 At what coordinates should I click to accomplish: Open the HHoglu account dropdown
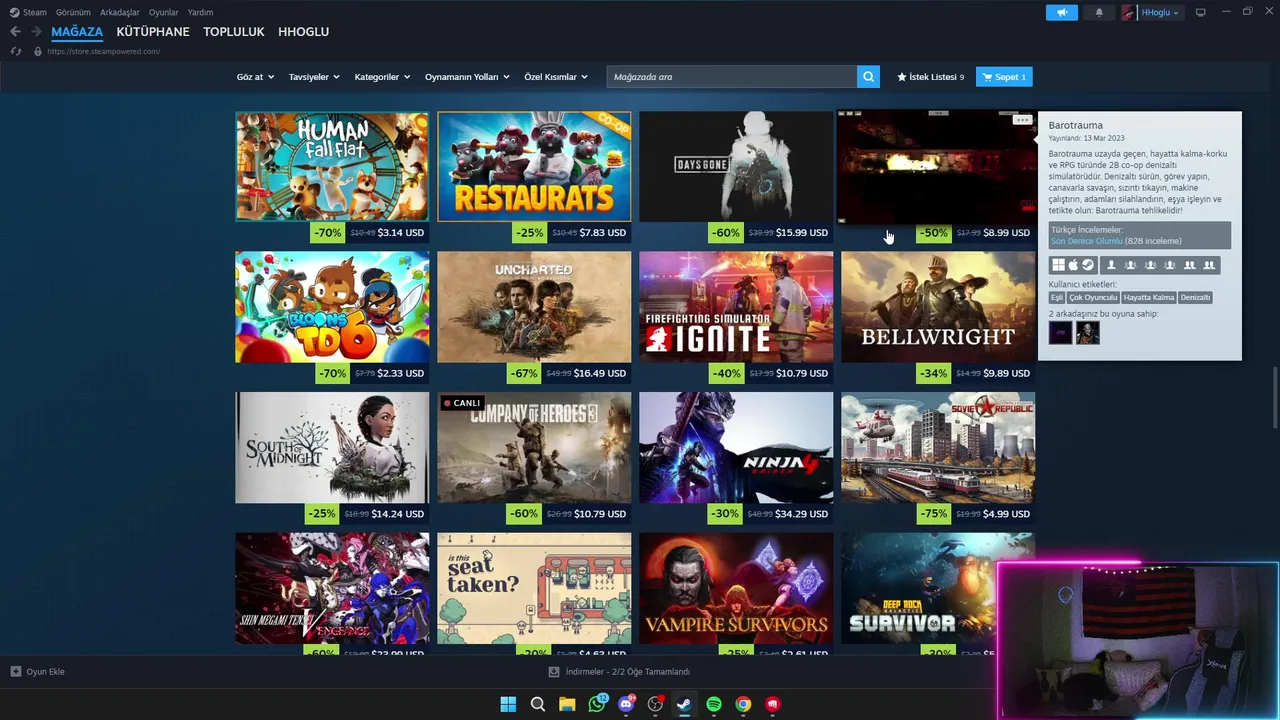(1160, 12)
